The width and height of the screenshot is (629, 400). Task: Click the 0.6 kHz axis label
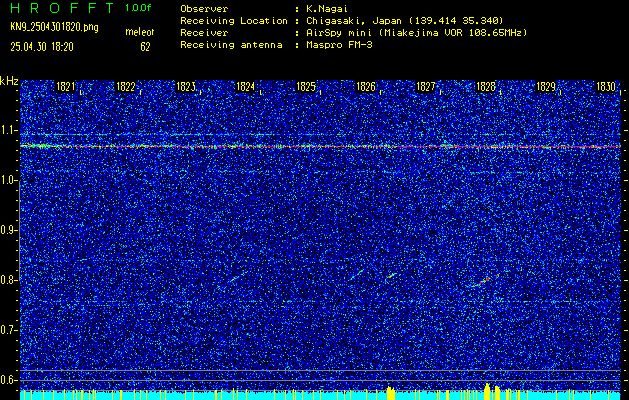coord(9,380)
